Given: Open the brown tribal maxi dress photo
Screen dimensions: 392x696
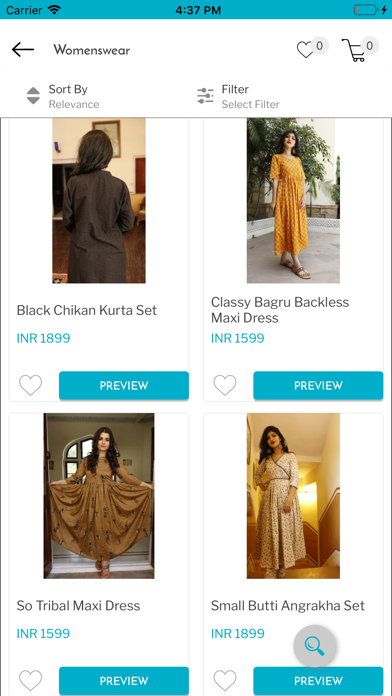Looking at the screenshot, I should (x=99, y=496).
